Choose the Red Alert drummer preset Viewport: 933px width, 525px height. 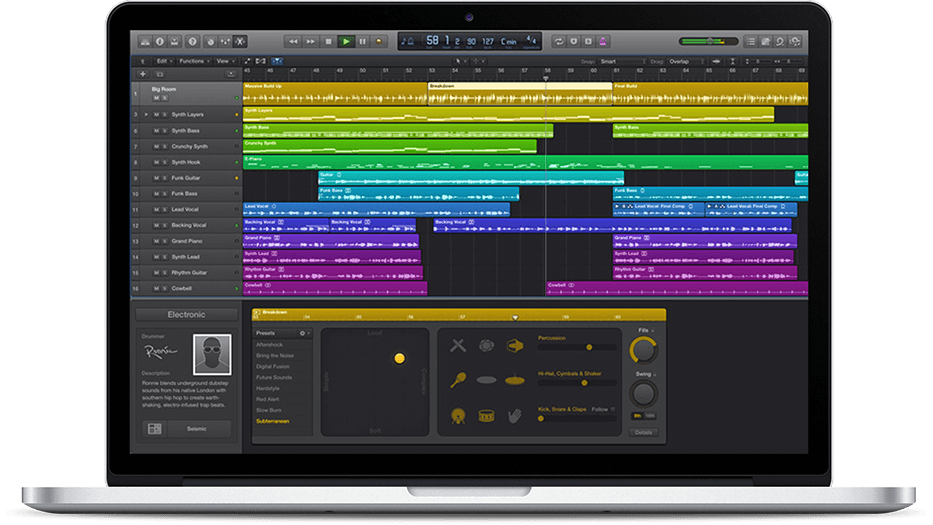(269, 397)
